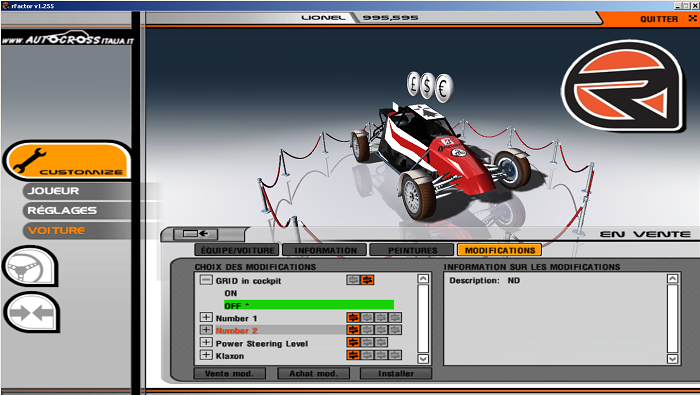Switch to the Information tab

(325, 250)
